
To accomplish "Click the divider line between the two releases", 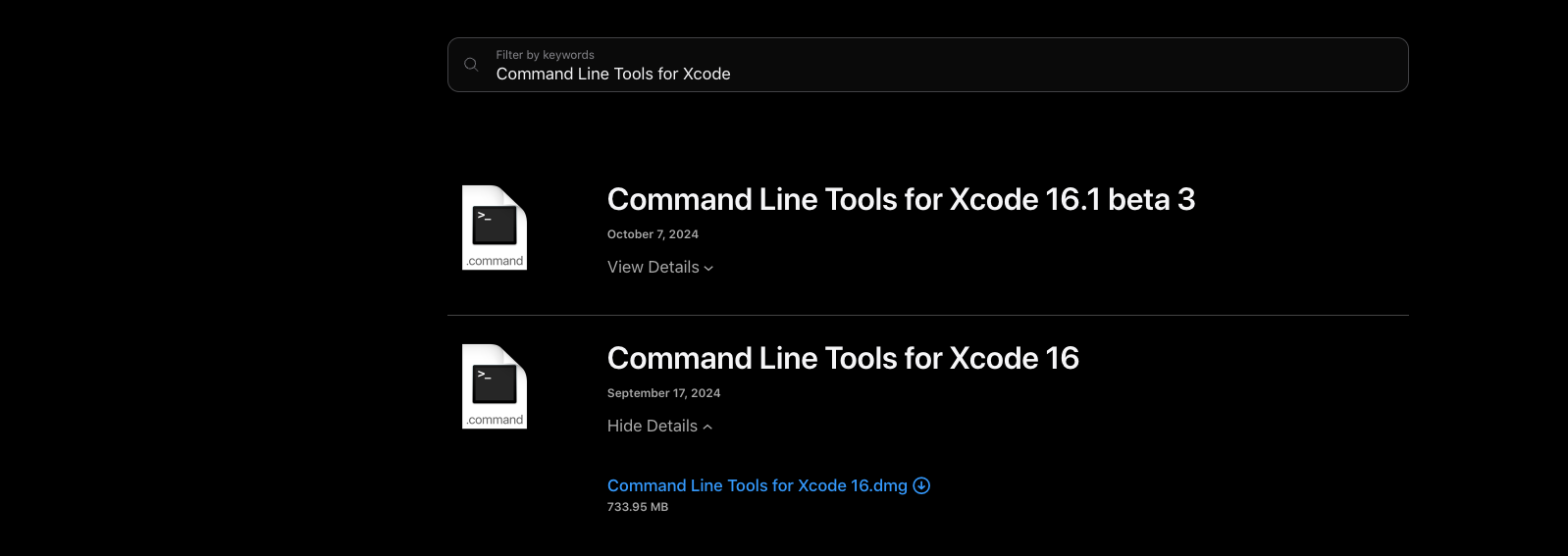I will (x=927, y=316).
